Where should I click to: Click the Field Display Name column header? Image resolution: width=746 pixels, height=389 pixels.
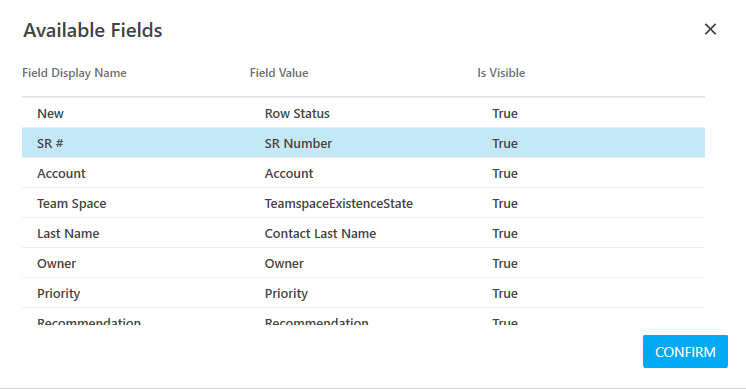74,73
